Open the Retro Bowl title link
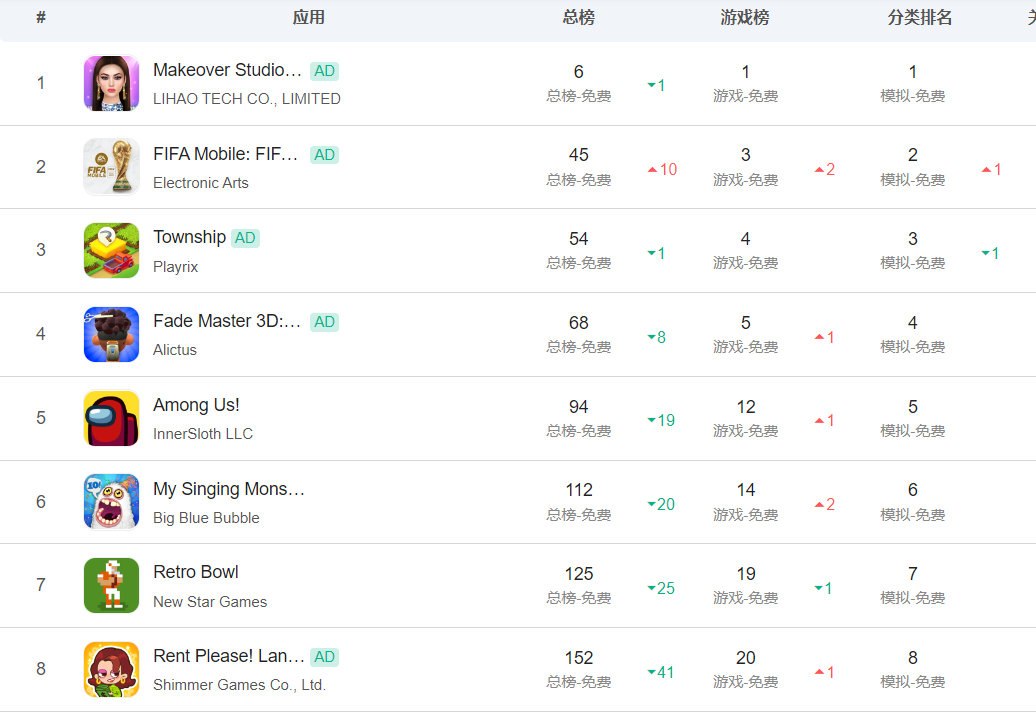This screenshot has width=1036, height=713. 196,572
